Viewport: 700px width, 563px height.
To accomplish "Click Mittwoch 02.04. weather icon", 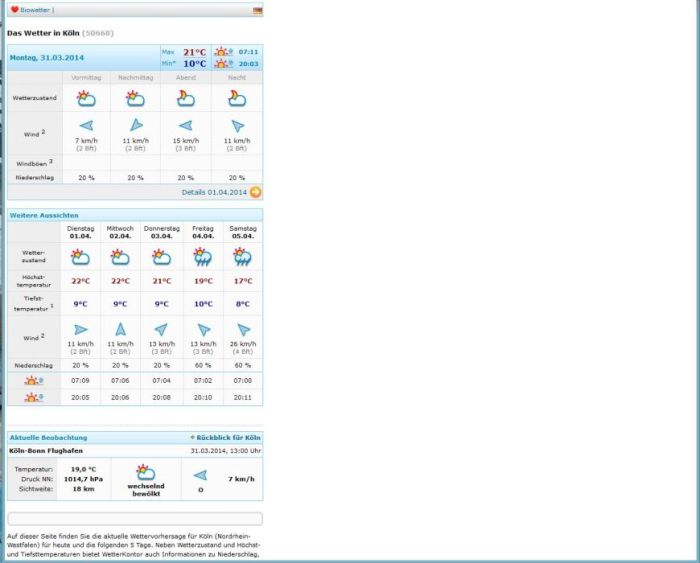I will pos(120,257).
